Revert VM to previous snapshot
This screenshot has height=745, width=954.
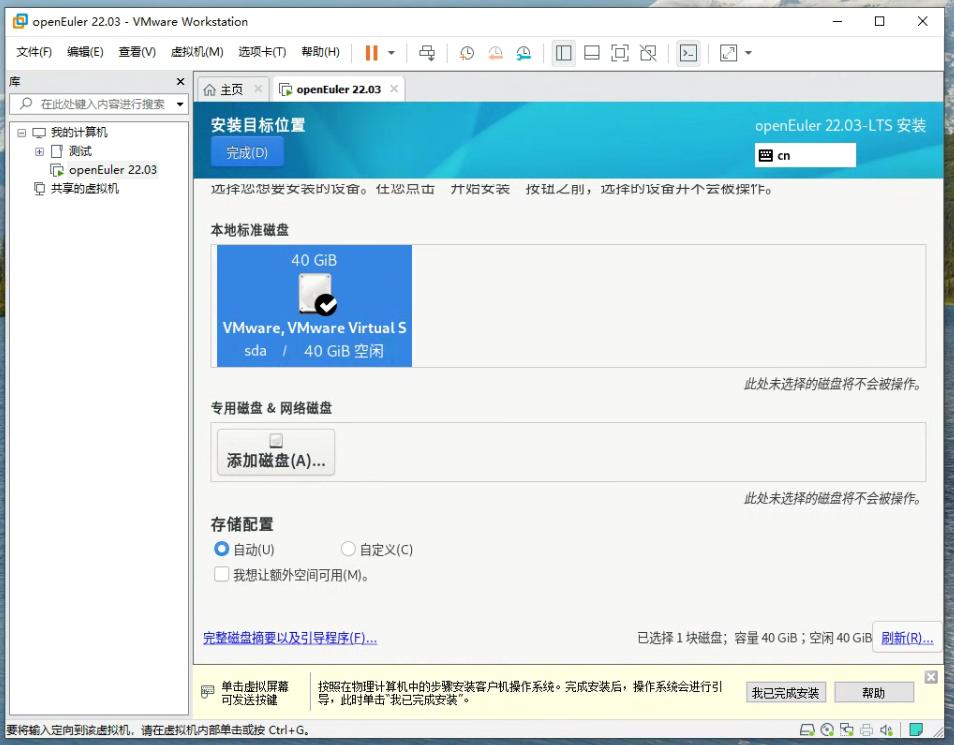click(x=495, y=53)
